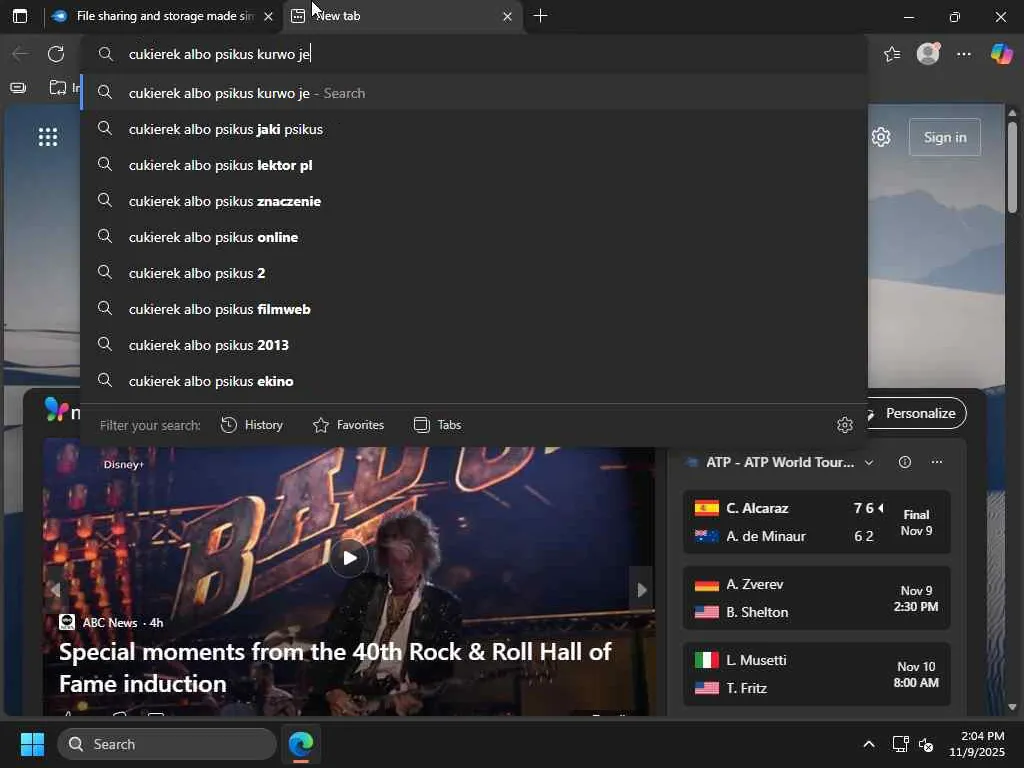Image resolution: width=1024 pixels, height=768 pixels.
Task: Expand the ATP World Tour dropdown
Action: tap(869, 462)
